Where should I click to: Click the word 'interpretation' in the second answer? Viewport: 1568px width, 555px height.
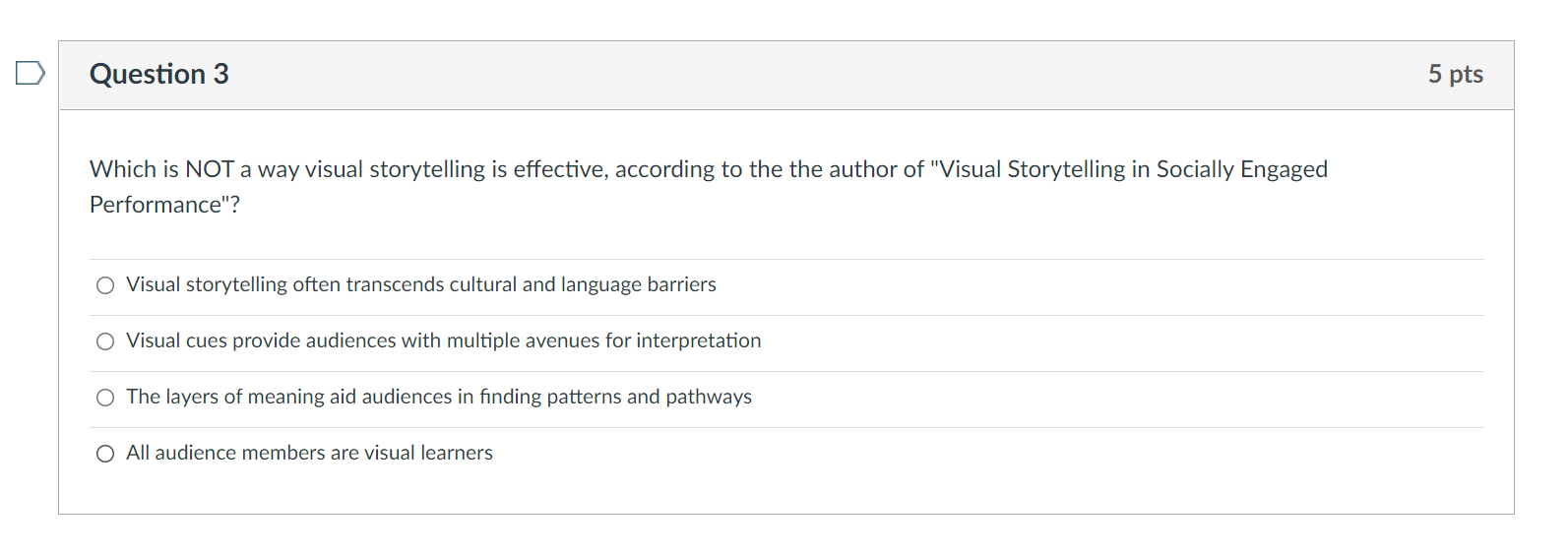[x=698, y=340]
